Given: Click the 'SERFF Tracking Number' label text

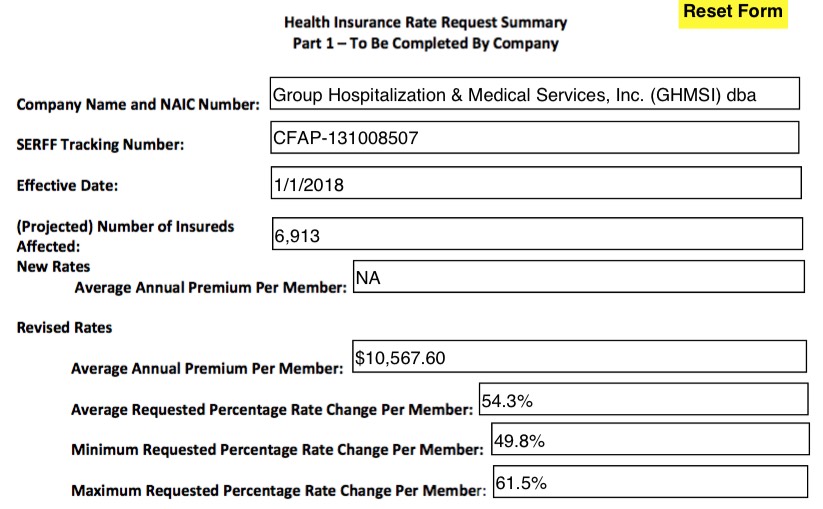Looking at the screenshot, I should click(x=100, y=145).
